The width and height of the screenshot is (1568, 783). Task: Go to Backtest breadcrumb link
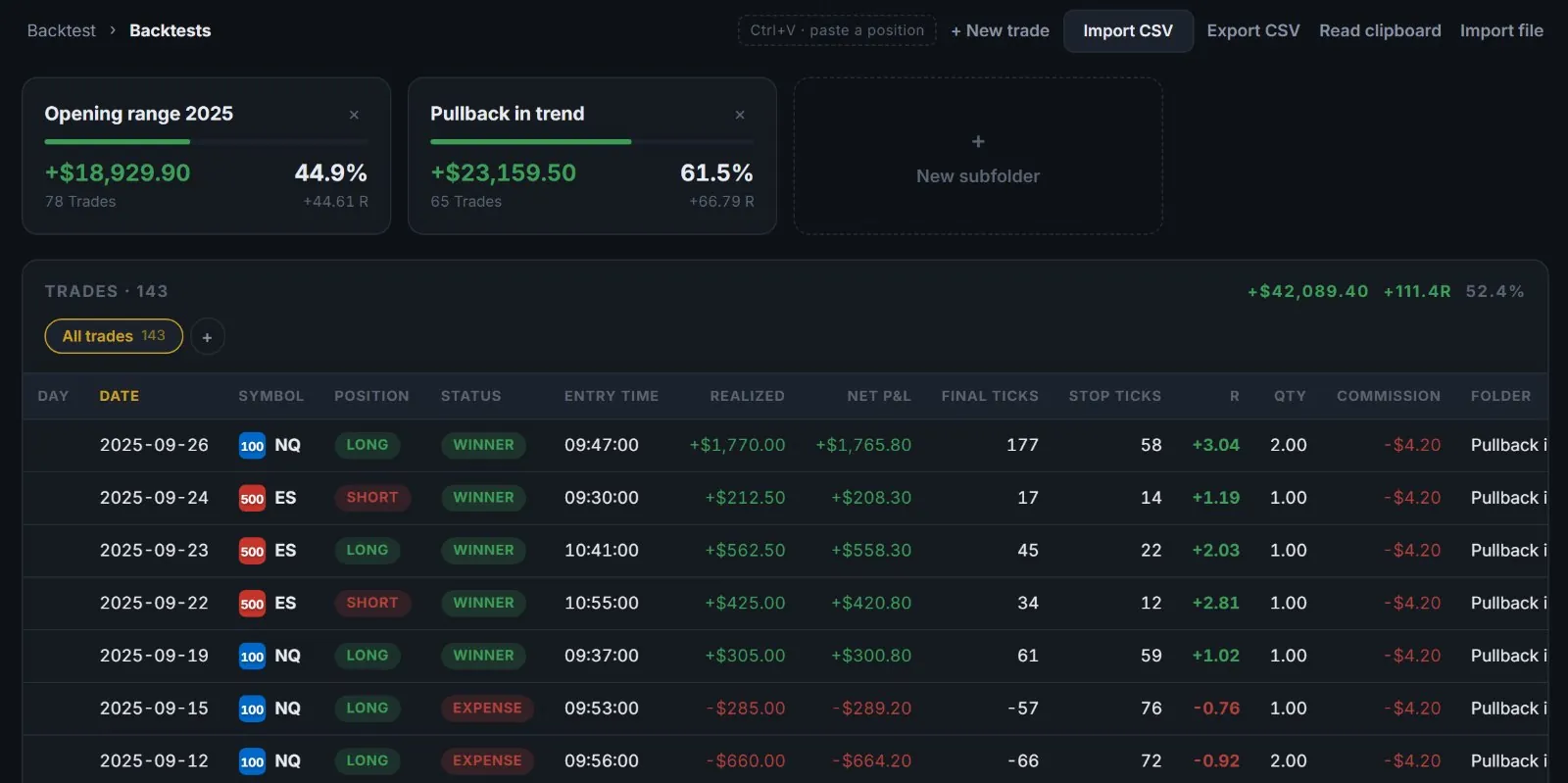(62, 30)
